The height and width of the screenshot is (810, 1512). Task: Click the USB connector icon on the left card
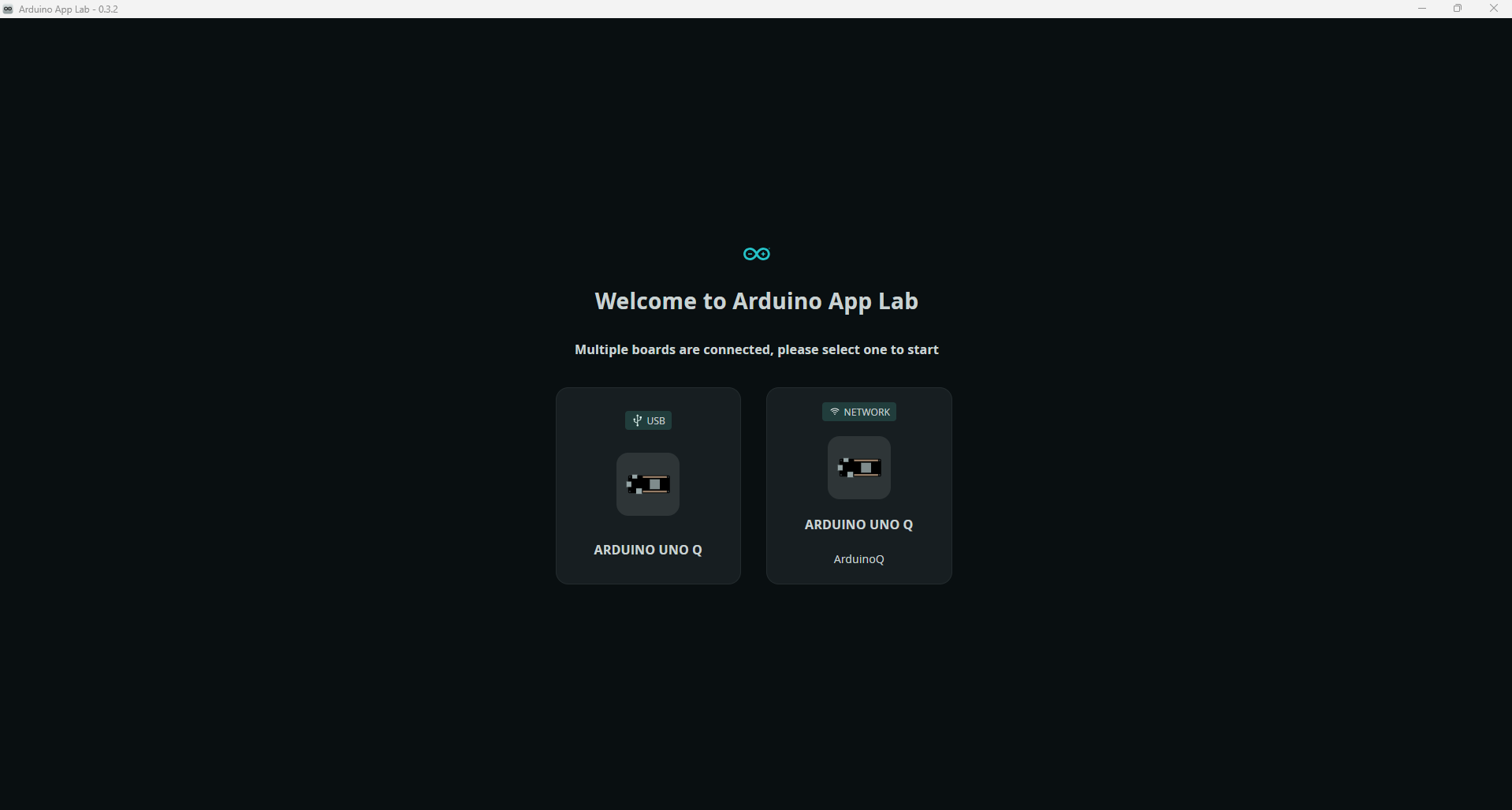pos(636,420)
